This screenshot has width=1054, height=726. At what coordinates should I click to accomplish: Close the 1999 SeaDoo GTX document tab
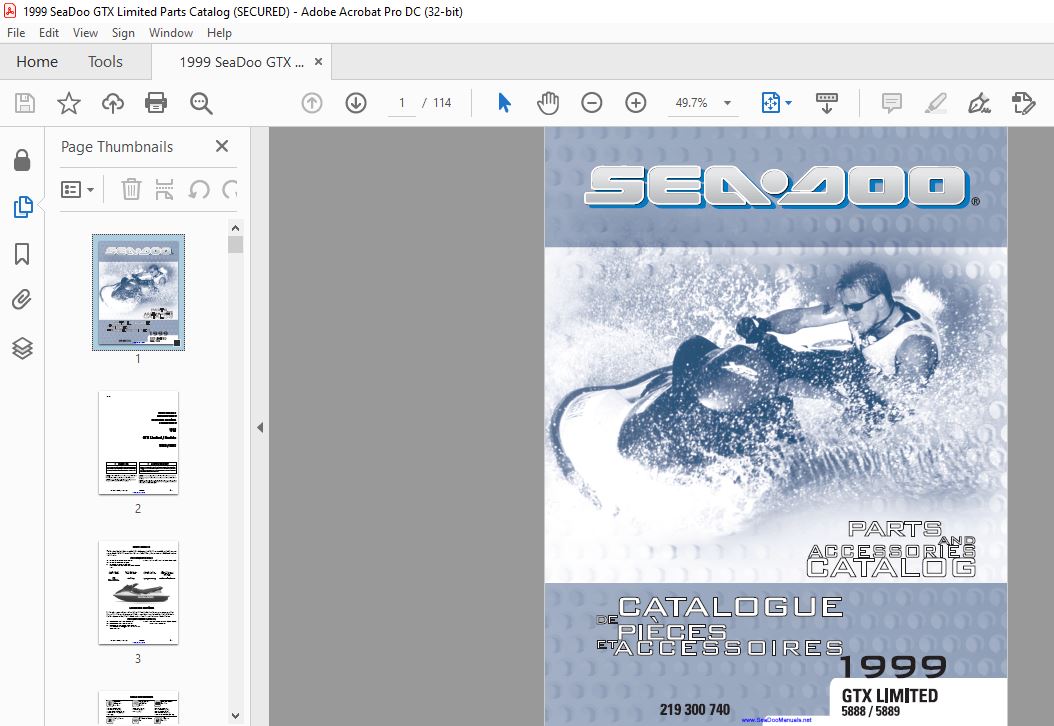(319, 62)
